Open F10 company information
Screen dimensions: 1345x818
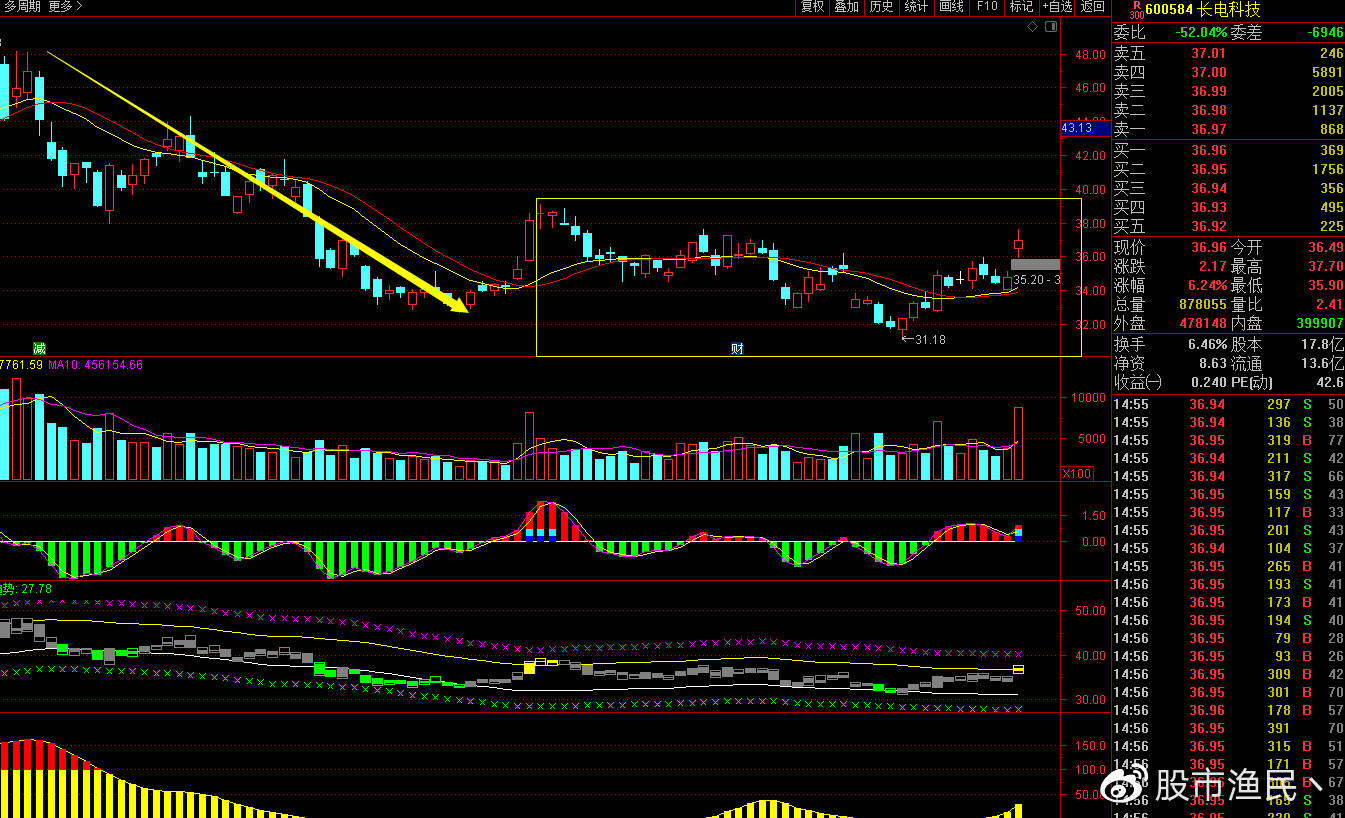[987, 7]
